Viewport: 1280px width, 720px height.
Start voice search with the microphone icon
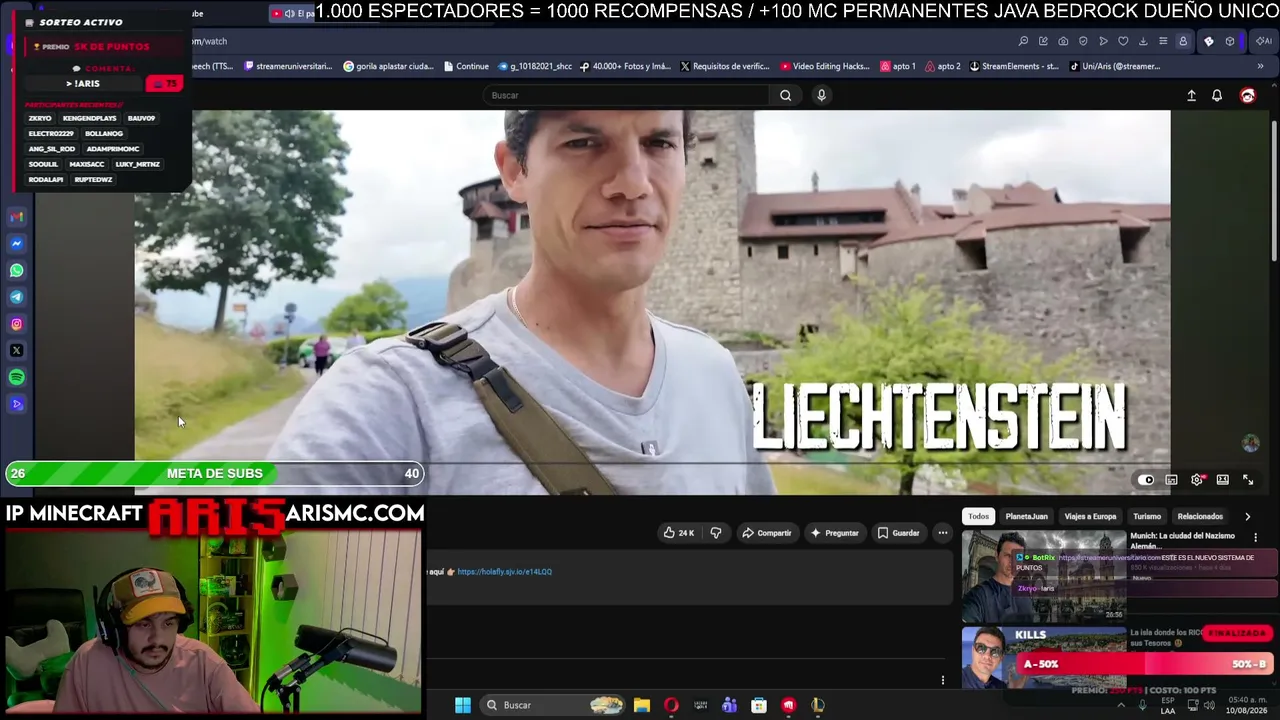click(821, 95)
